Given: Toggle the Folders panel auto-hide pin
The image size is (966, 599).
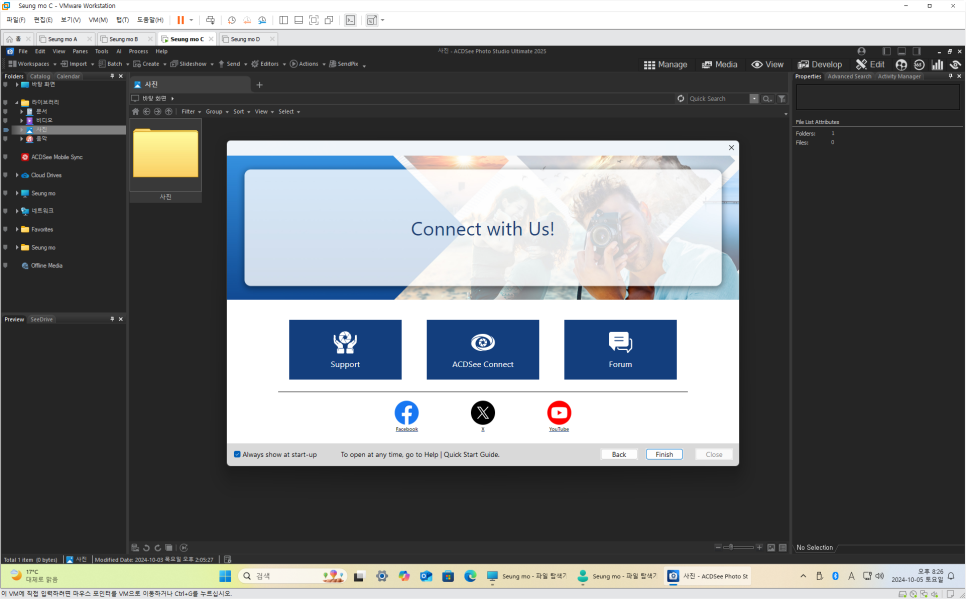Looking at the screenshot, I should (x=112, y=75).
